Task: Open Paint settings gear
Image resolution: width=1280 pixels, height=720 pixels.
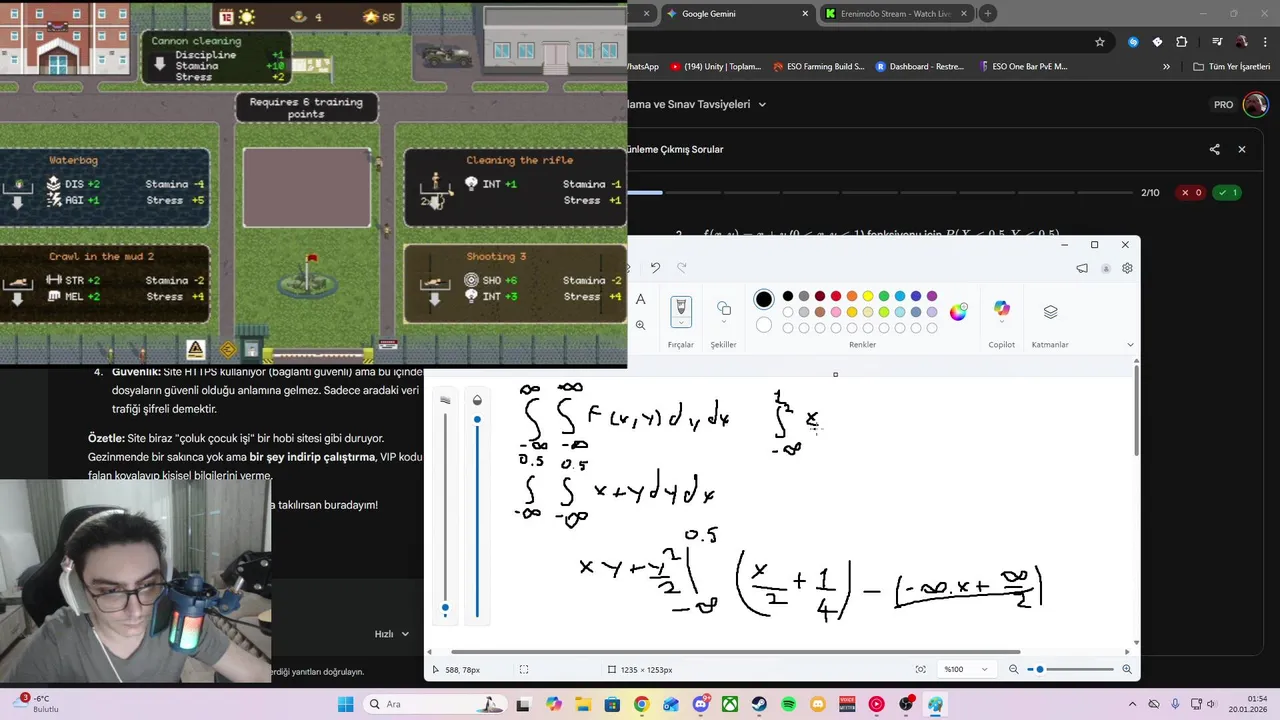Action: click(x=1127, y=268)
